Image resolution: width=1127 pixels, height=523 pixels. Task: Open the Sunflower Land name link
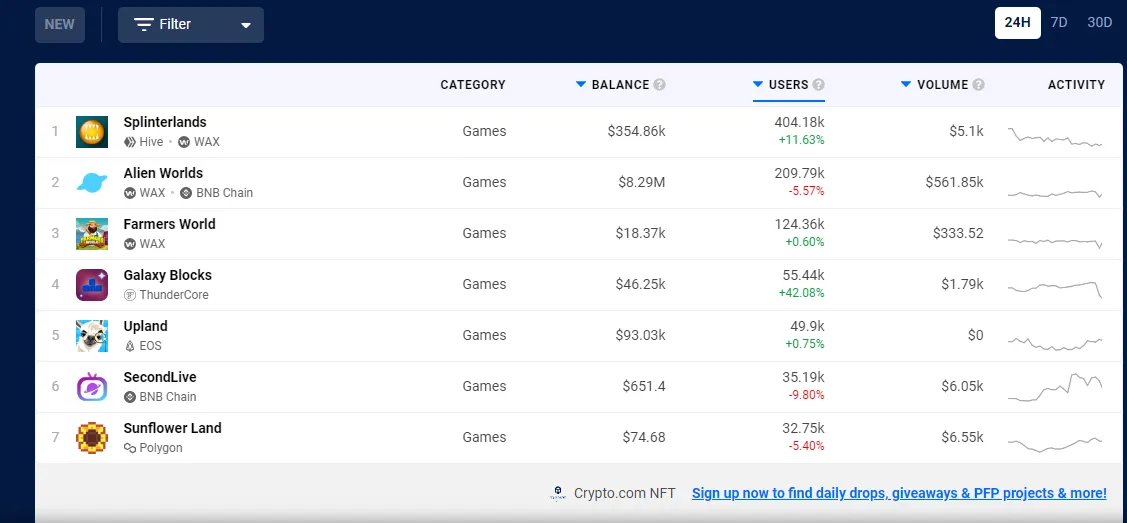click(172, 428)
